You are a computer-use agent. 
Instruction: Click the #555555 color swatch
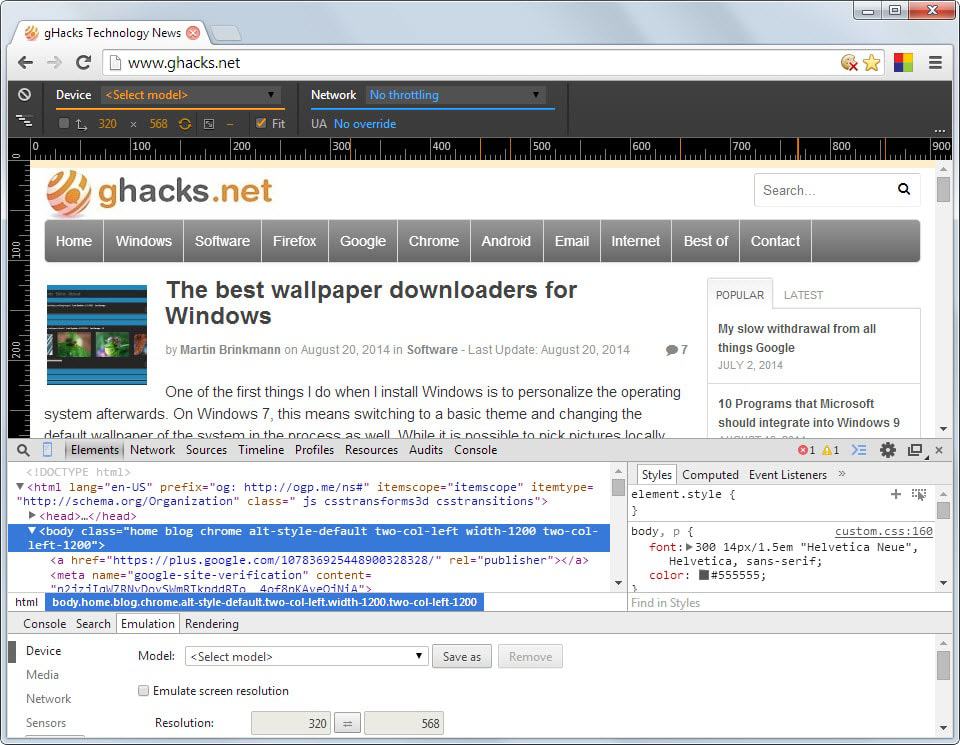click(703, 575)
